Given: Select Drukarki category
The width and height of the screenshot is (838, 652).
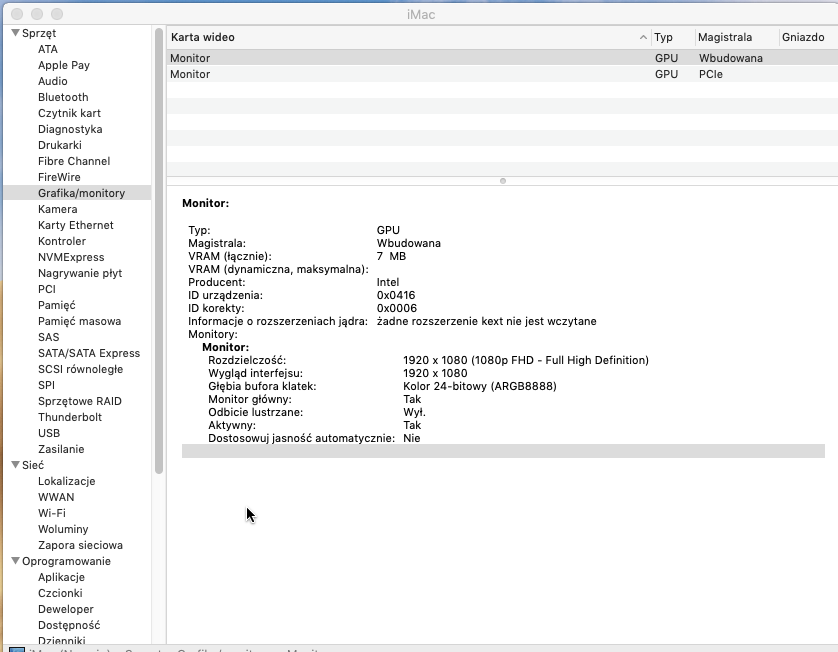Looking at the screenshot, I should 60,145.
